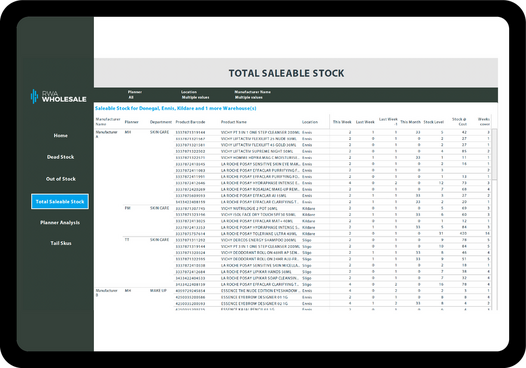Navigate to Tail Skus
Screen dimensions: 526x368
pos(60,243)
